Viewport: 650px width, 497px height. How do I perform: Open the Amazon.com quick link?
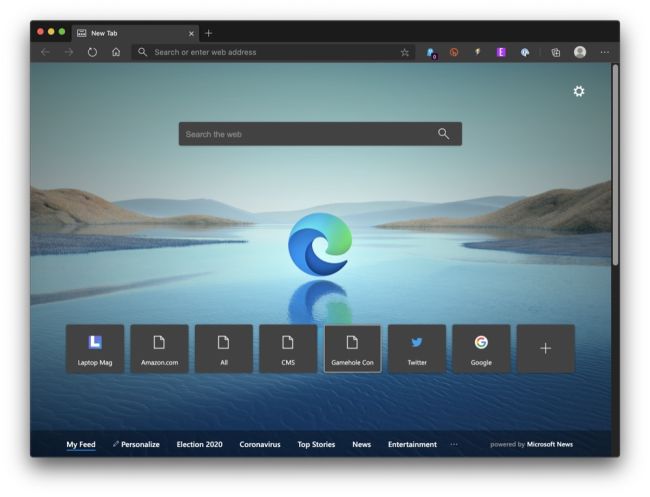click(x=159, y=349)
